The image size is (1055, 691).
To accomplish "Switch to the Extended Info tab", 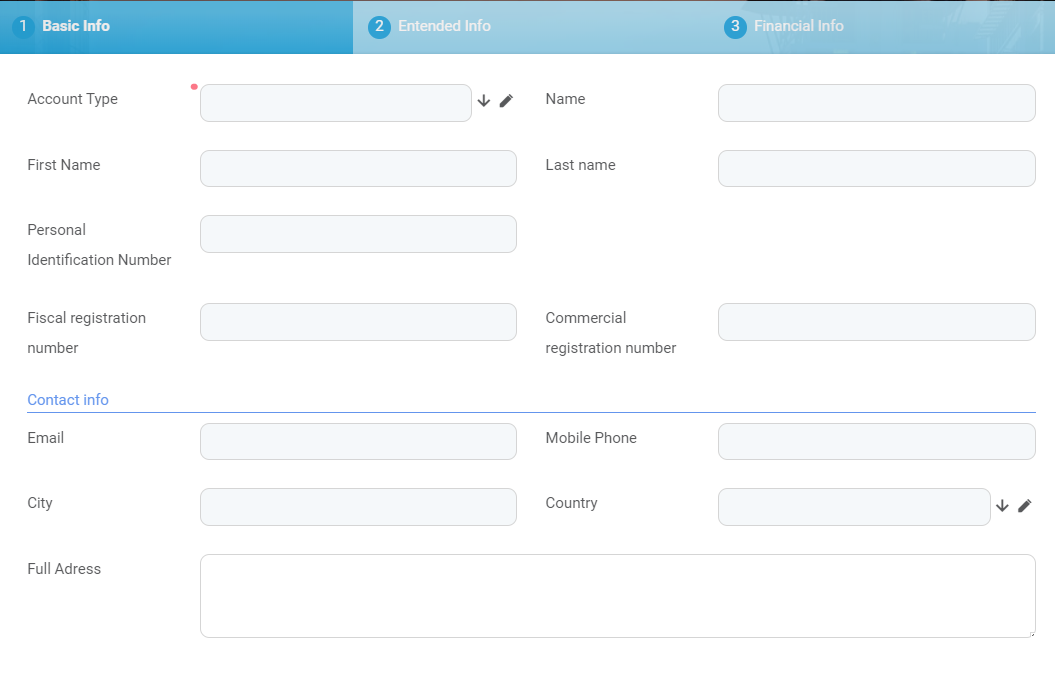I will pos(444,26).
